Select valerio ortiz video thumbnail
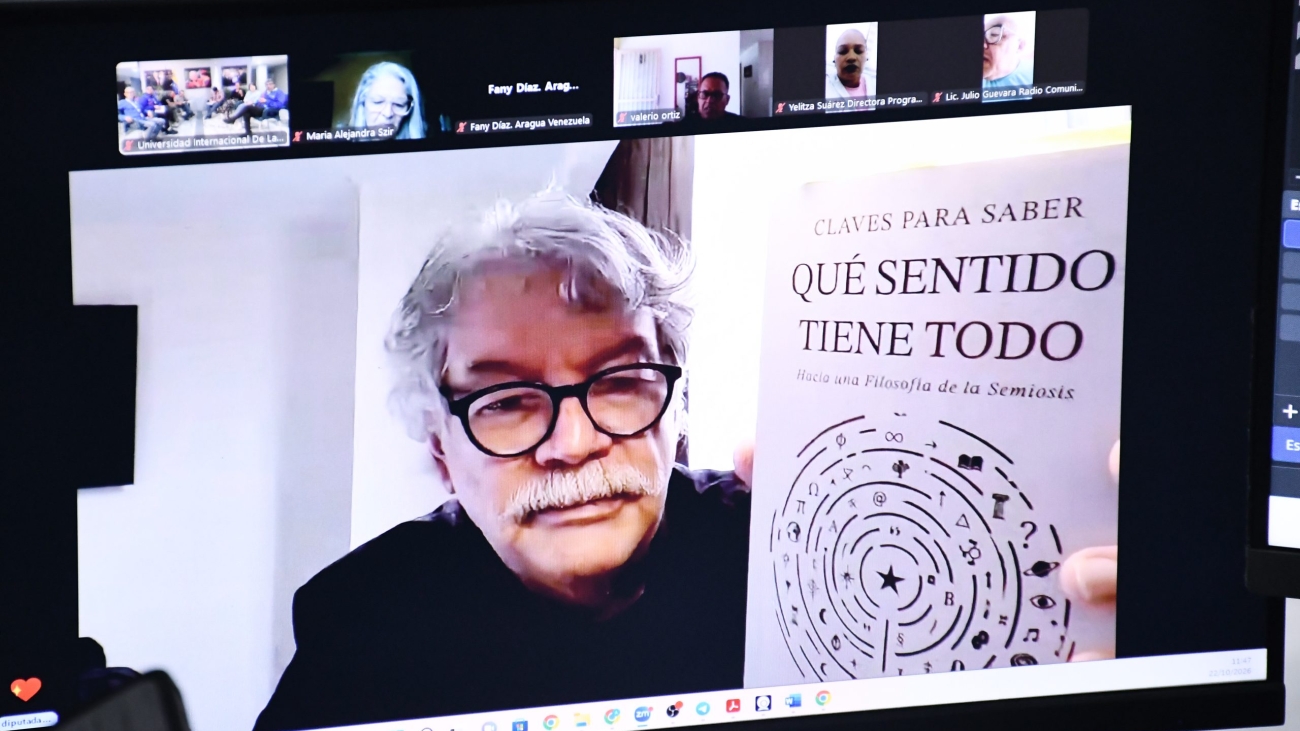The height and width of the screenshot is (731, 1300). click(x=692, y=78)
